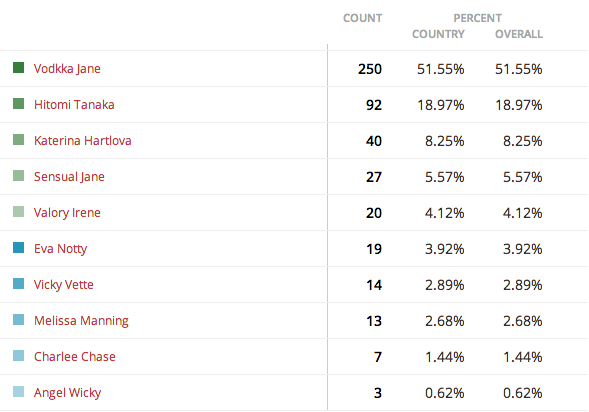Open the Valory Irene link
This screenshot has width=589, height=412.
67,213
